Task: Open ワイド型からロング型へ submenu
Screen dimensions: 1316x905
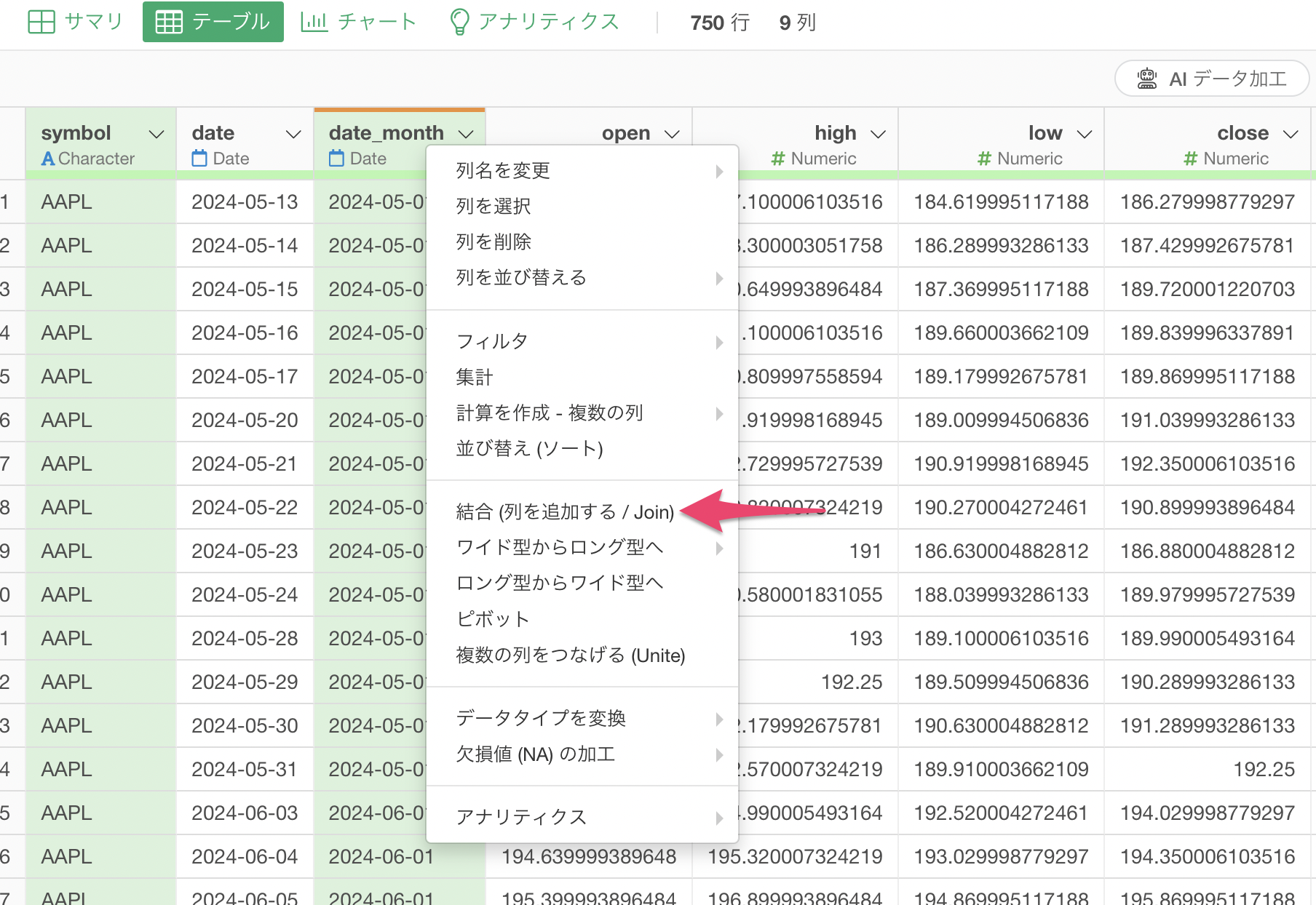Action: pos(582,548)
